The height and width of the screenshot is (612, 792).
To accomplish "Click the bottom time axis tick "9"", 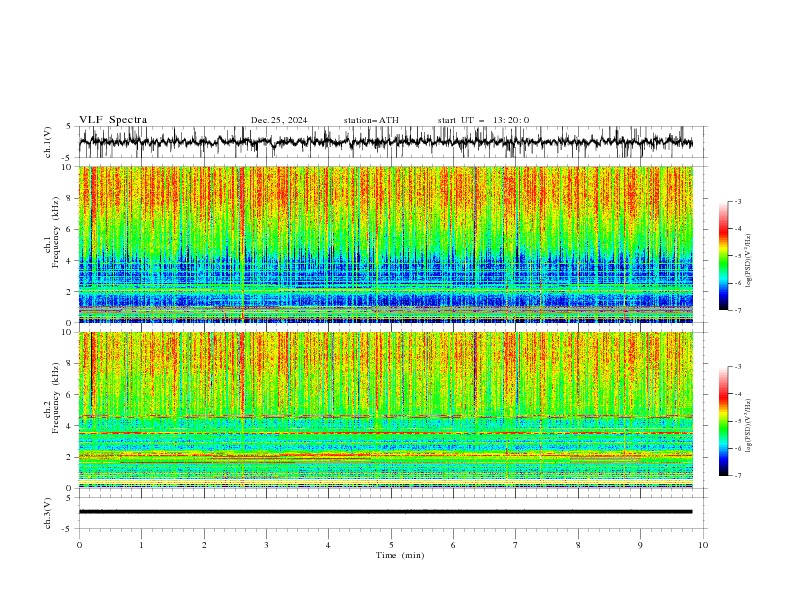I will point(640,545).
